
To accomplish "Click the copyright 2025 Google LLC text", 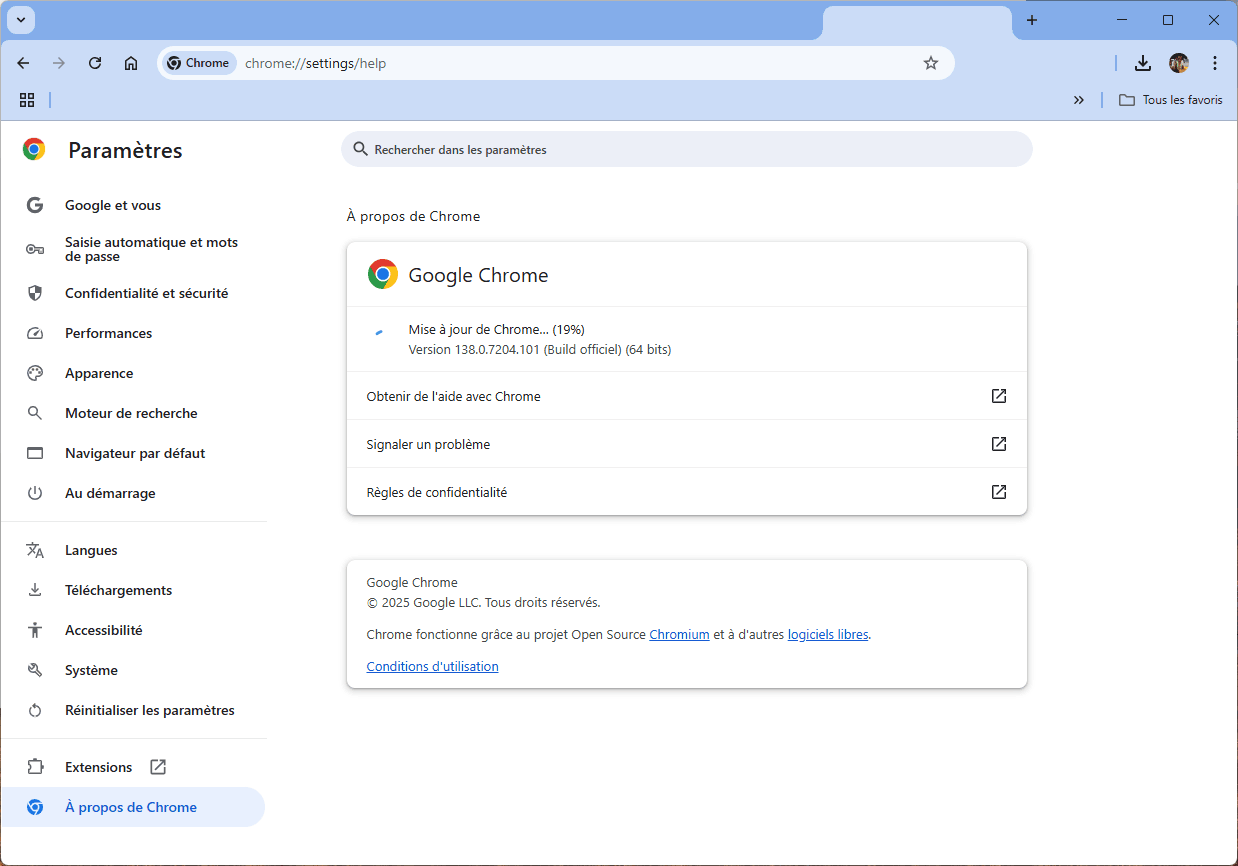I will click(x=484, y=603).
